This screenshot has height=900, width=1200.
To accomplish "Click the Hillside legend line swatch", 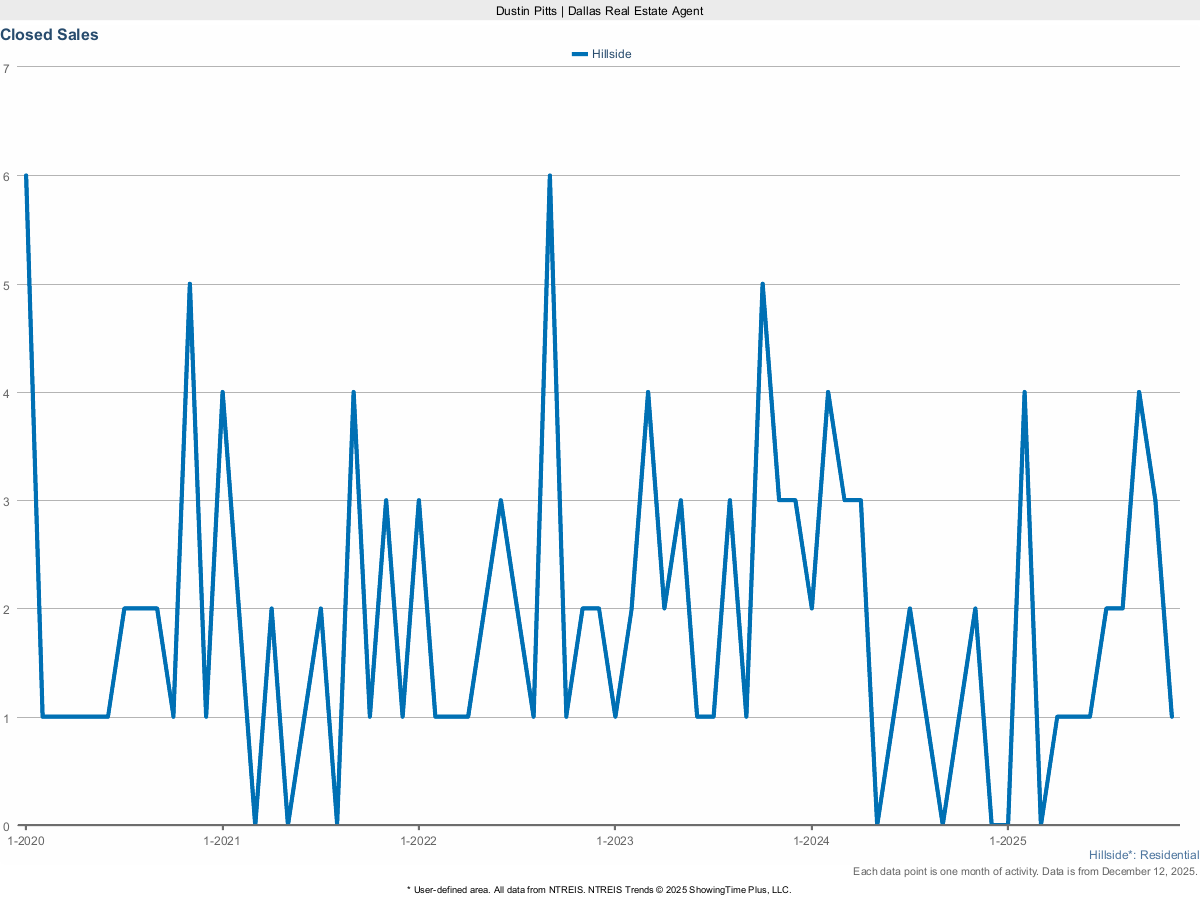I will (579, 54).
